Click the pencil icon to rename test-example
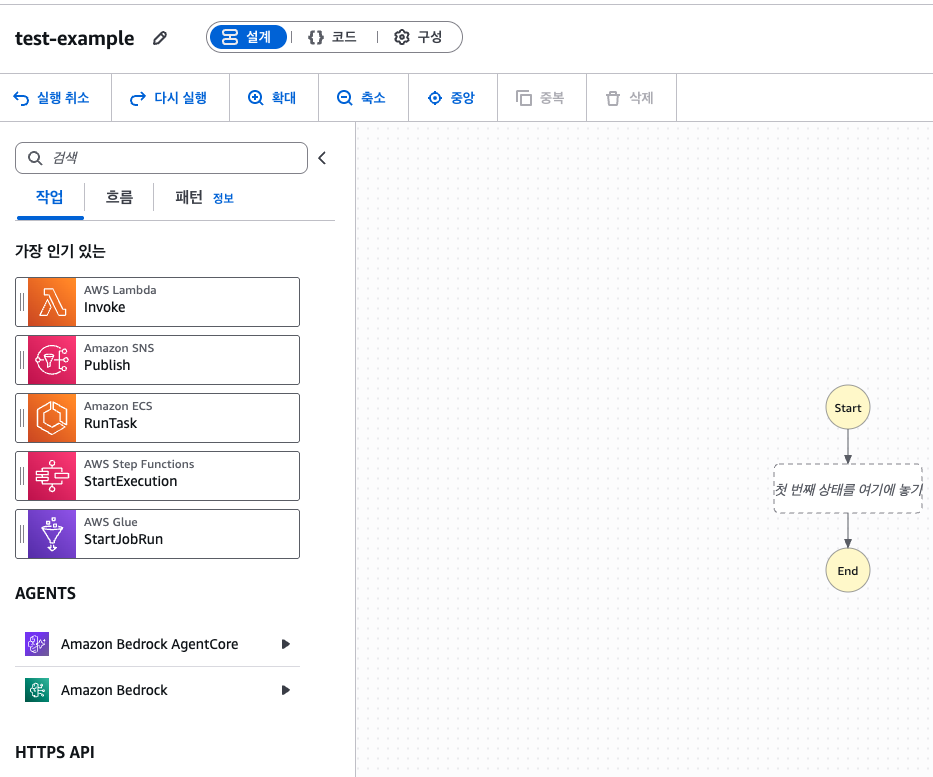The image size is (933, 777). point(159,38)
